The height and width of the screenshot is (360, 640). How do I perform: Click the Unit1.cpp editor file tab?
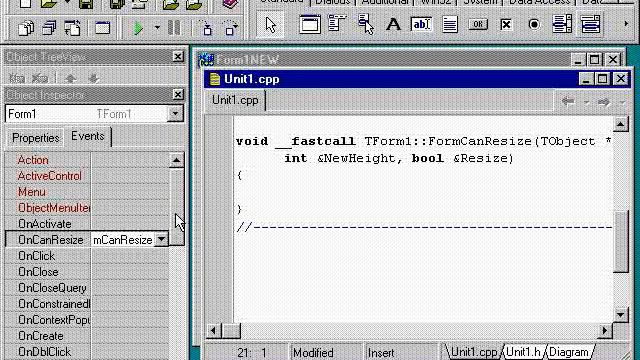coord(236,100)
